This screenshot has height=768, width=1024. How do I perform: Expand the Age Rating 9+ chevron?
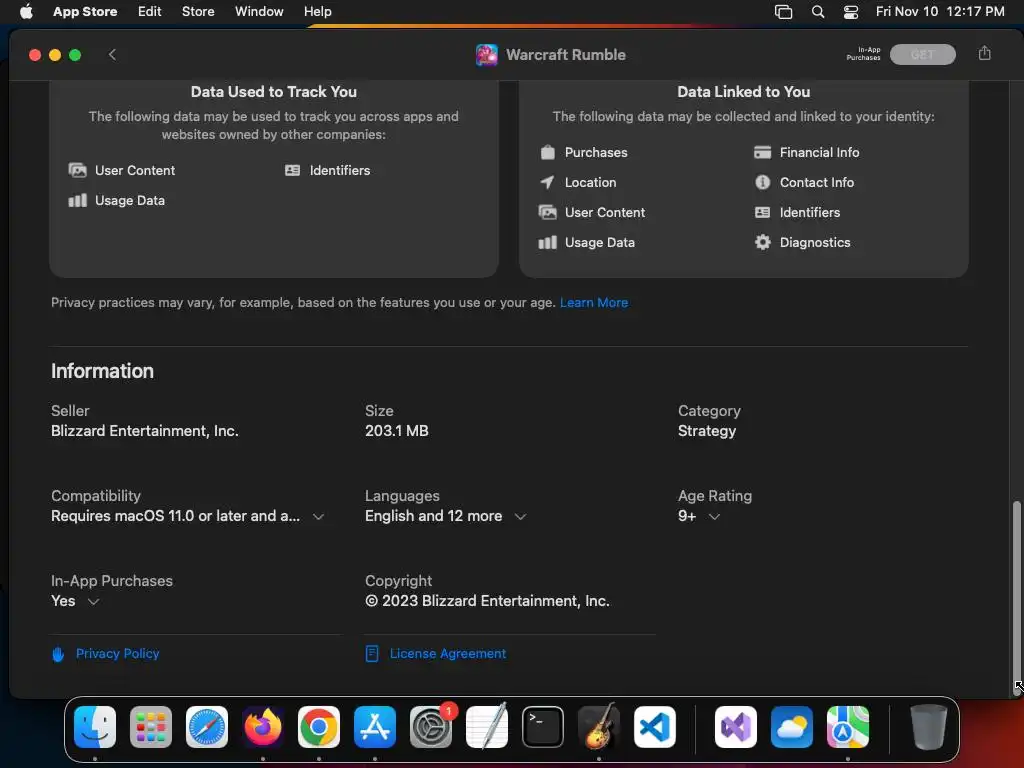click(714, 517)
